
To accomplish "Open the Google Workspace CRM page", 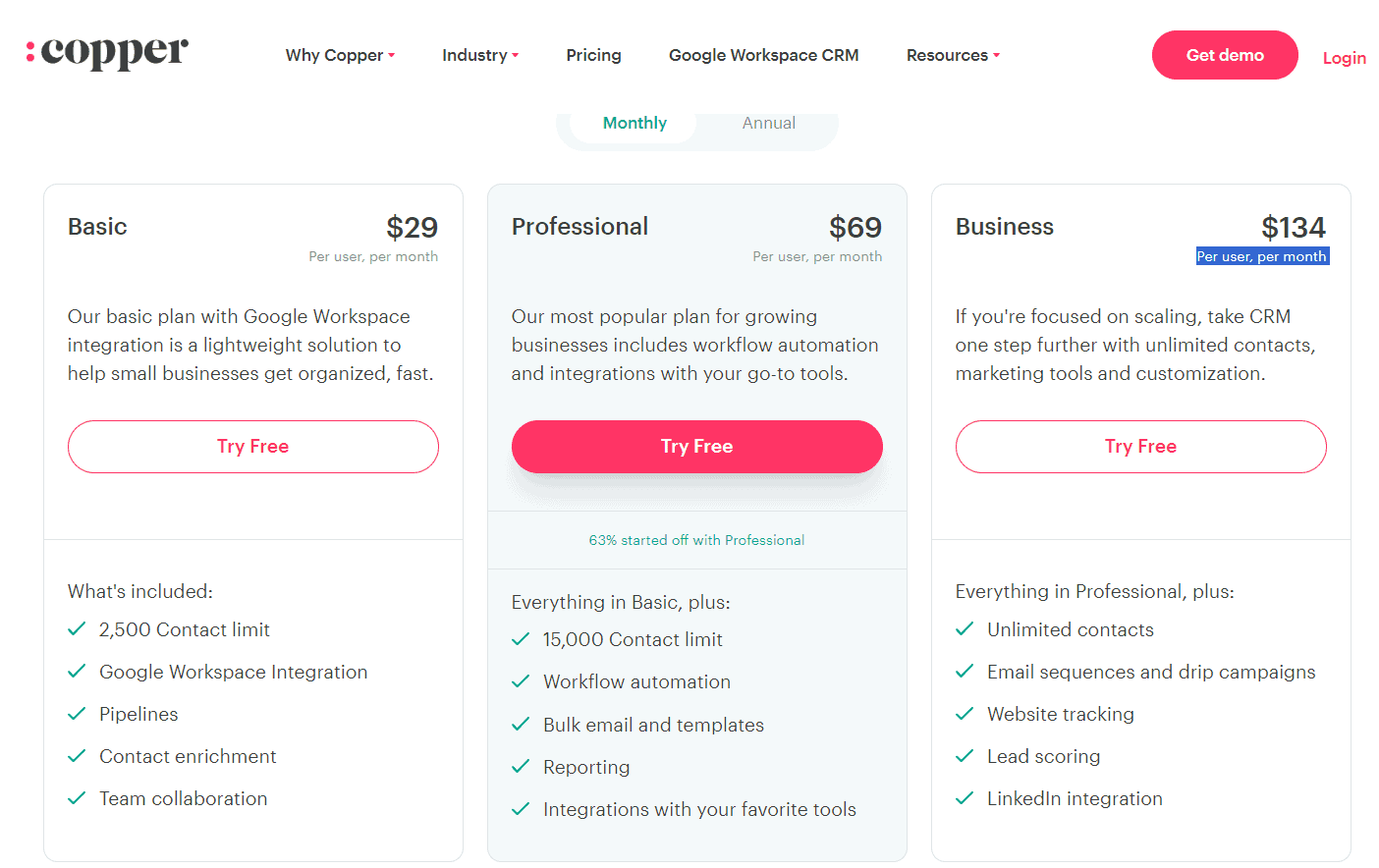I will 763,55.
